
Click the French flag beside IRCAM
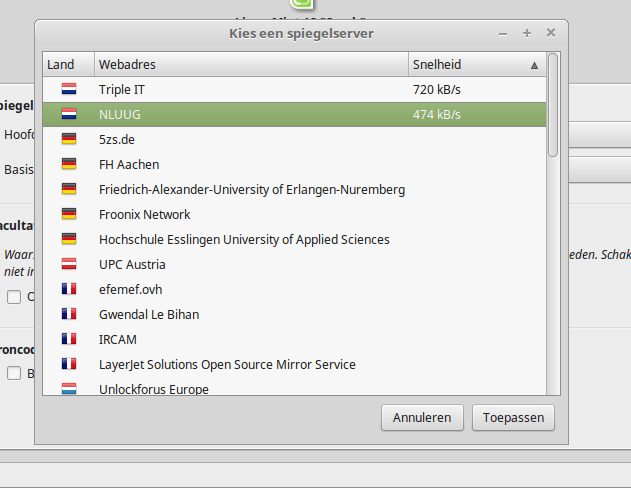tap(69, 339)
